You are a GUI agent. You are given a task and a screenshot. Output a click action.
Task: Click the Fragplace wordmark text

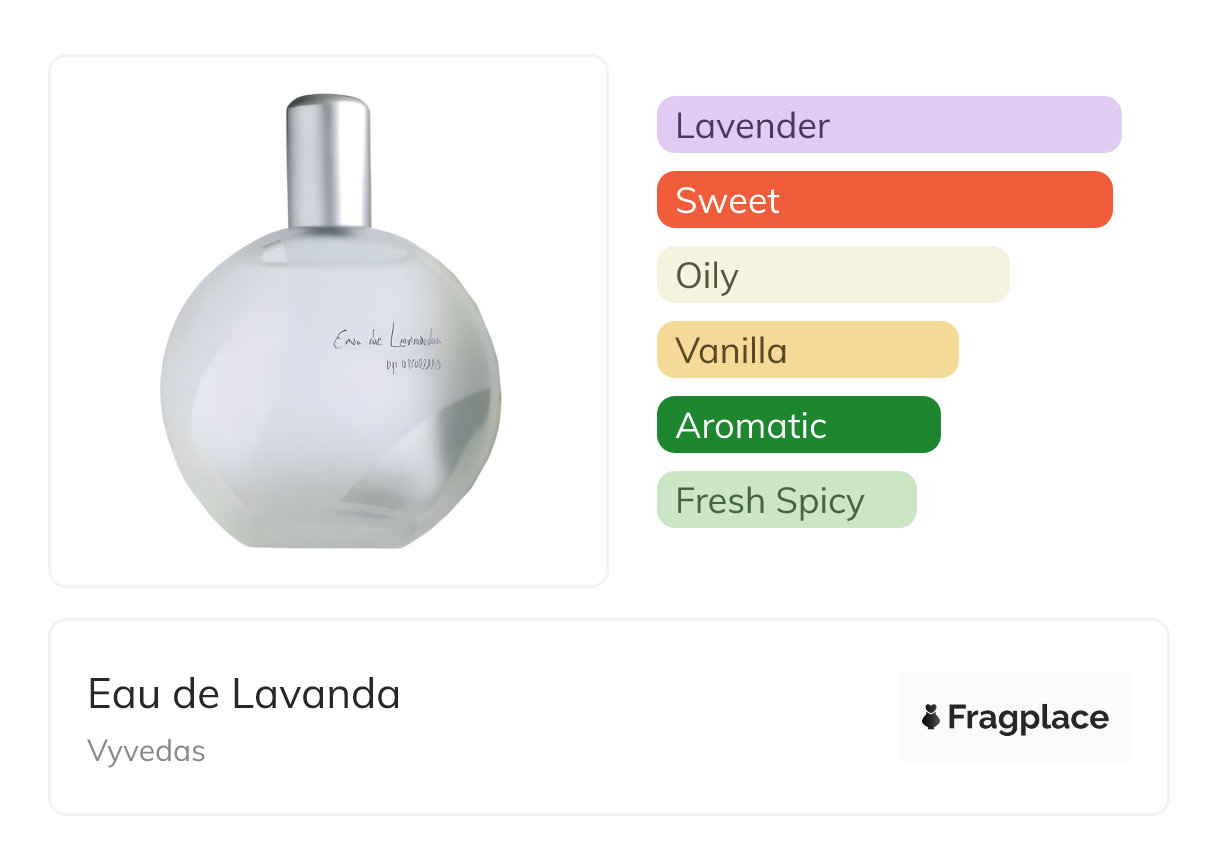(1028, 718)
